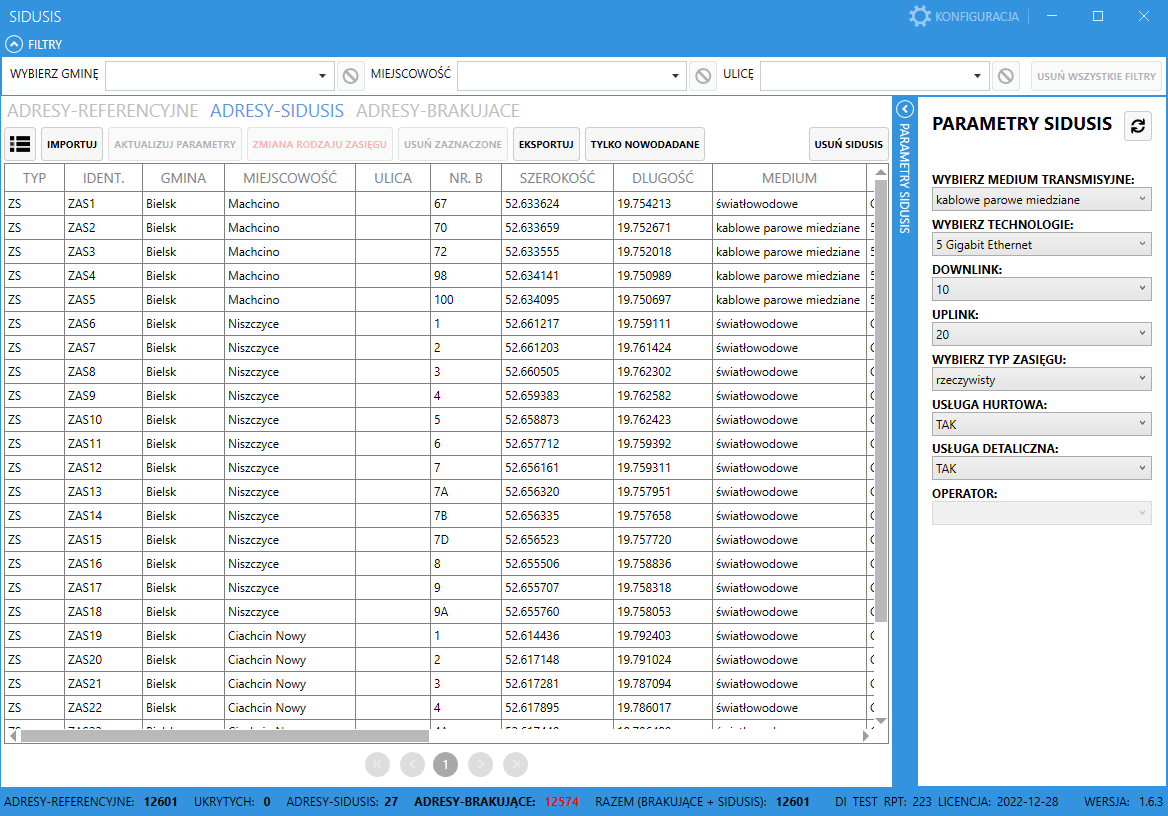Expand the Wybierz Technologię combo box
The width and height of the screenshot is (1168, 816).
click(x=1041, y=244)
